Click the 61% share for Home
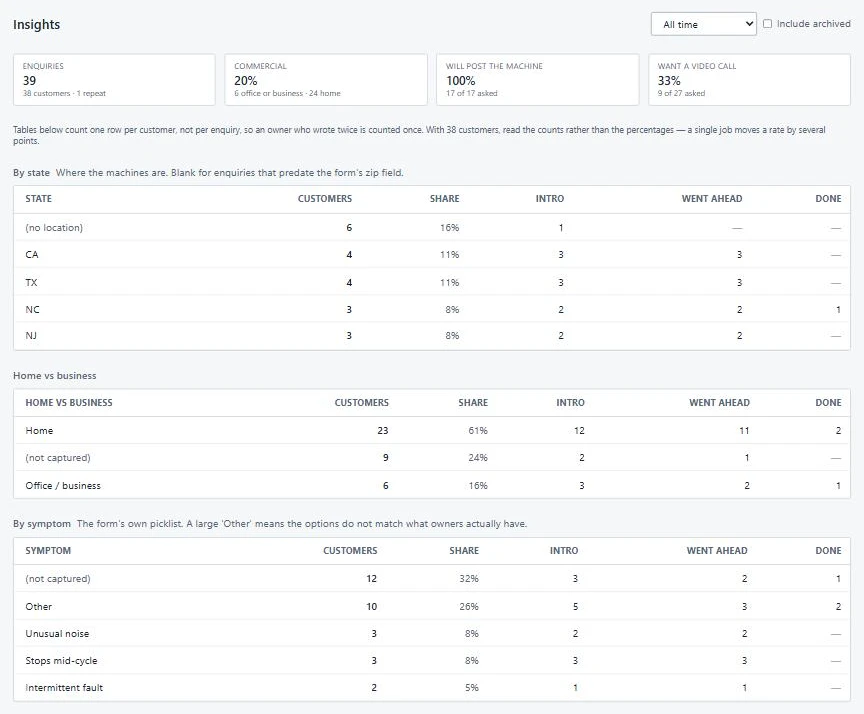 [x=478, y=430]
